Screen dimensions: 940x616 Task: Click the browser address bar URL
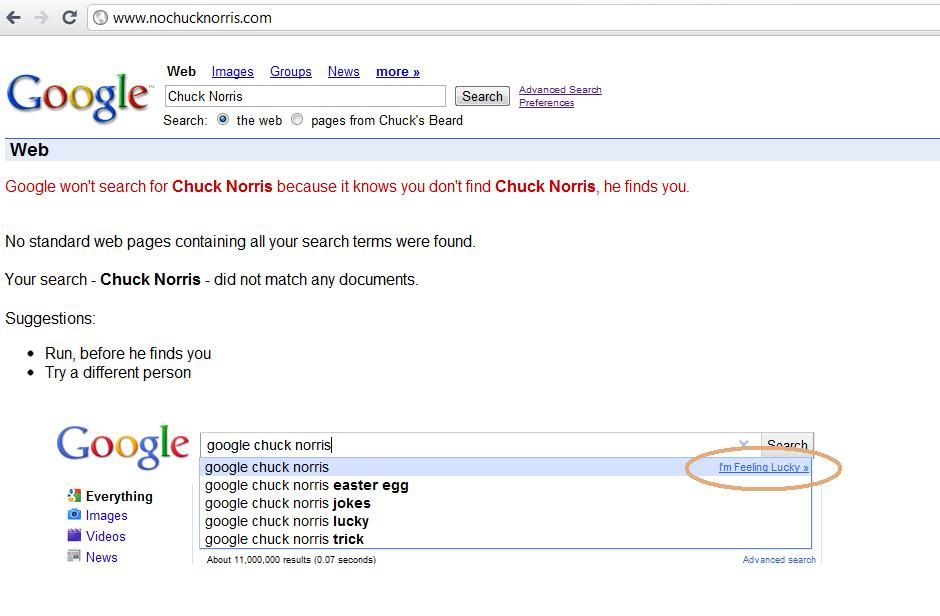tap(192, 18)
